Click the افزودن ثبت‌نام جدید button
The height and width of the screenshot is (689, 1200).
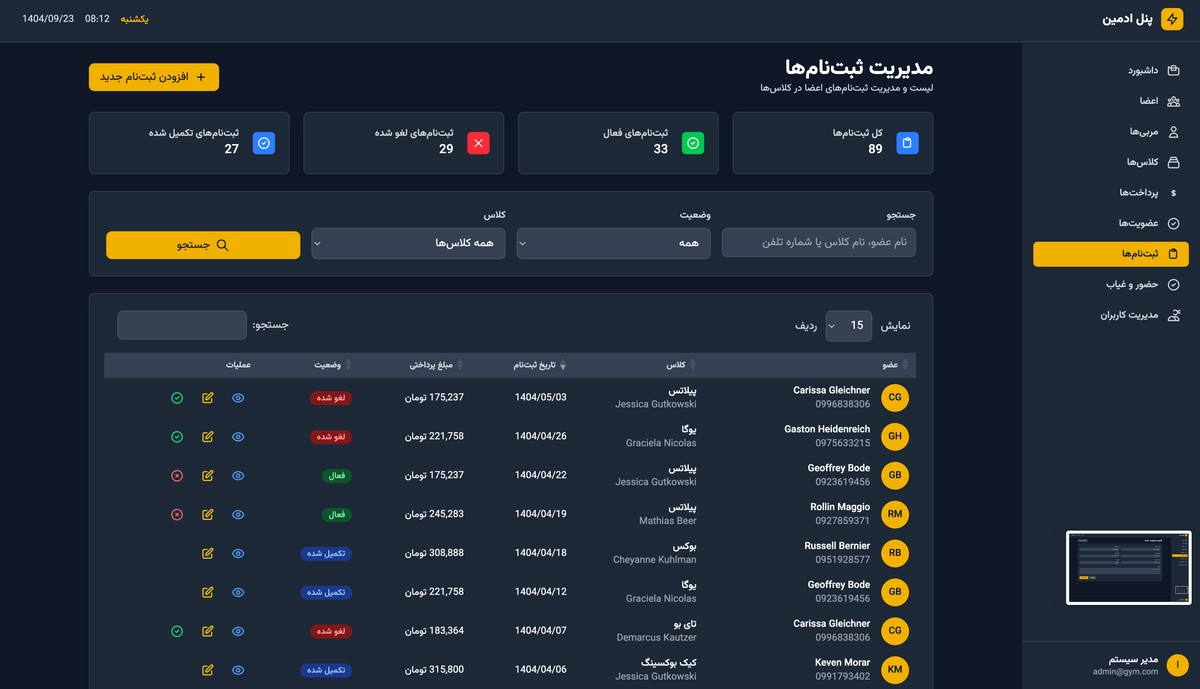pos(153,76)
